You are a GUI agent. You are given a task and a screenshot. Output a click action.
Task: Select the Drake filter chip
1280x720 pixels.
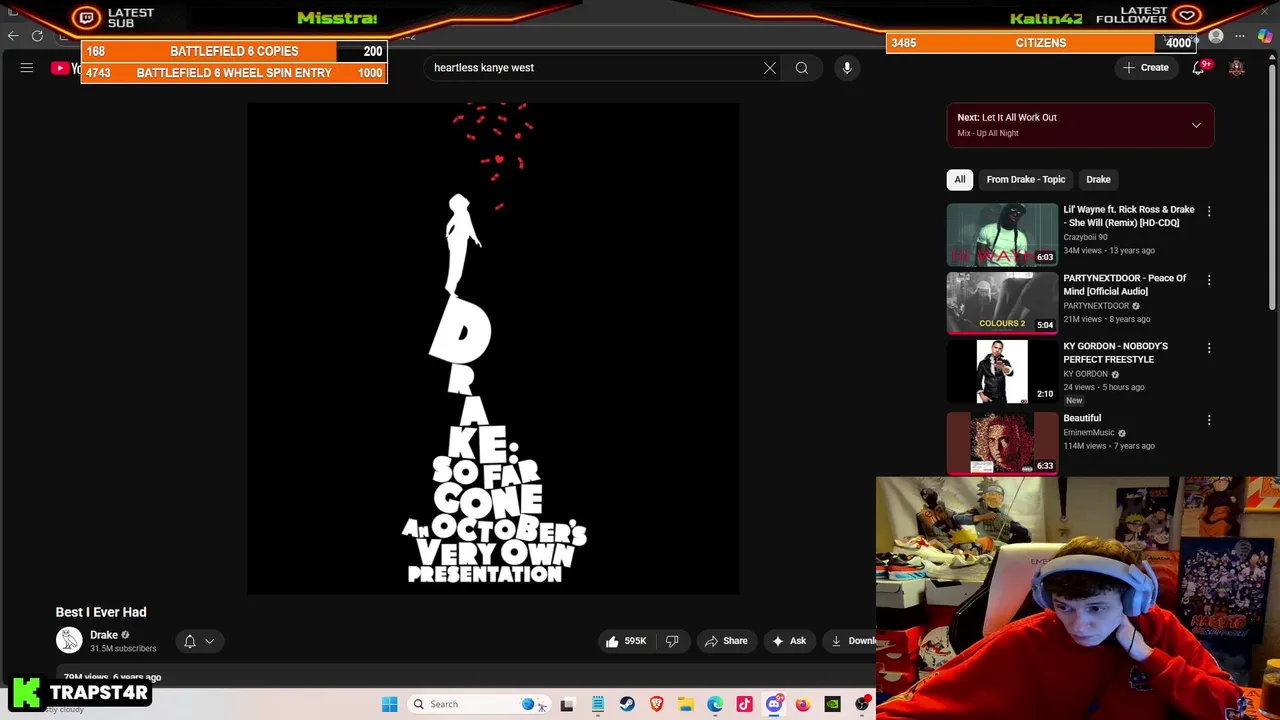pos(1098,179)
